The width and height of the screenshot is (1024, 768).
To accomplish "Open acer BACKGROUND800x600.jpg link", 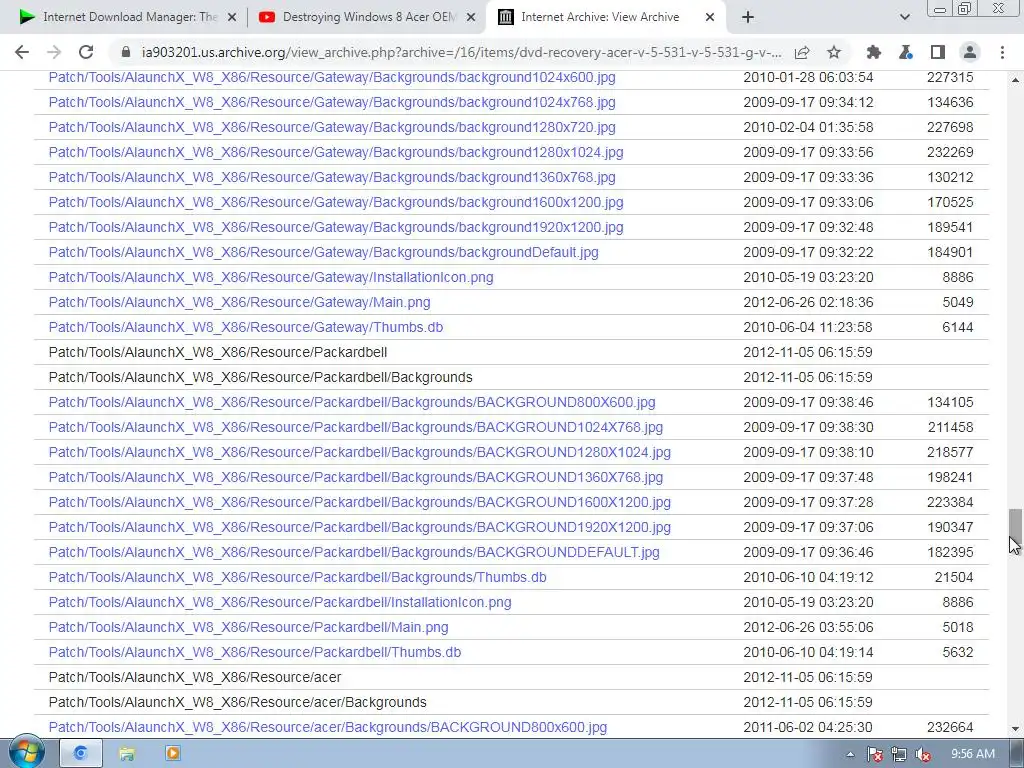I will (x=328, y=728).
